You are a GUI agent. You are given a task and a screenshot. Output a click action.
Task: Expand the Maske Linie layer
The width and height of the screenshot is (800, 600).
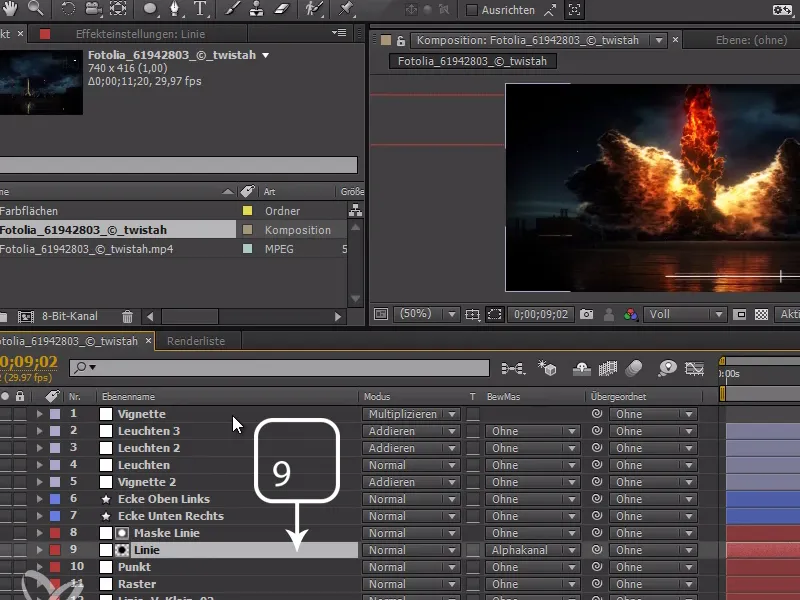tap(39, 533)
